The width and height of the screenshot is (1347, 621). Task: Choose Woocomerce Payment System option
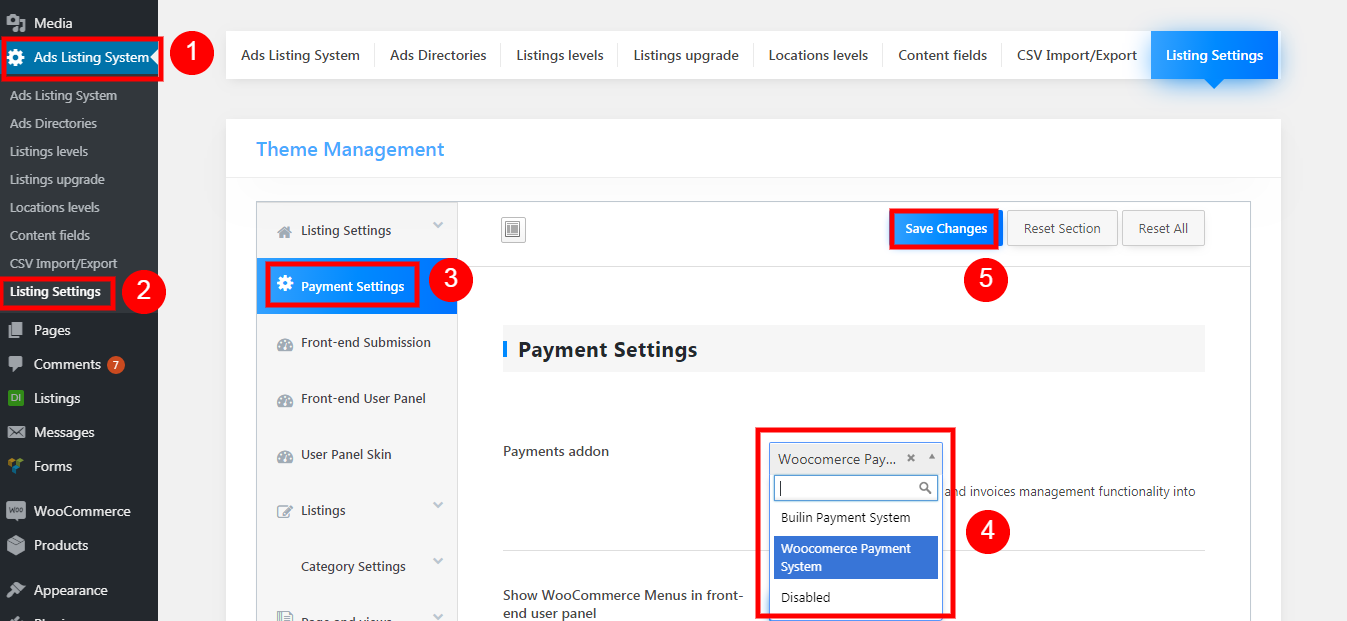click(x=856, y=557)
